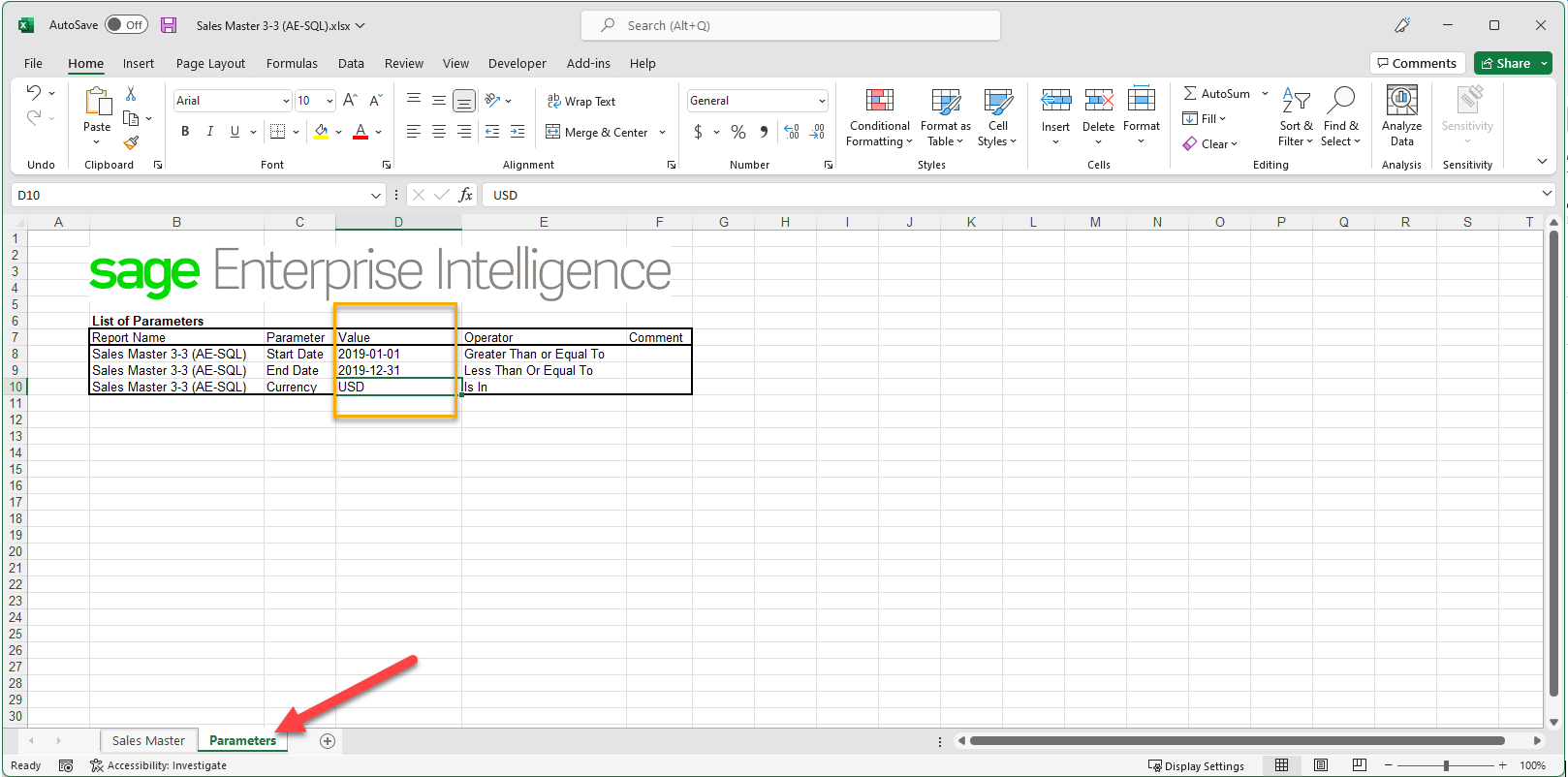Click the Conditional Formatting icon
Screen dimensions: 1568x777
pos(879,101)
